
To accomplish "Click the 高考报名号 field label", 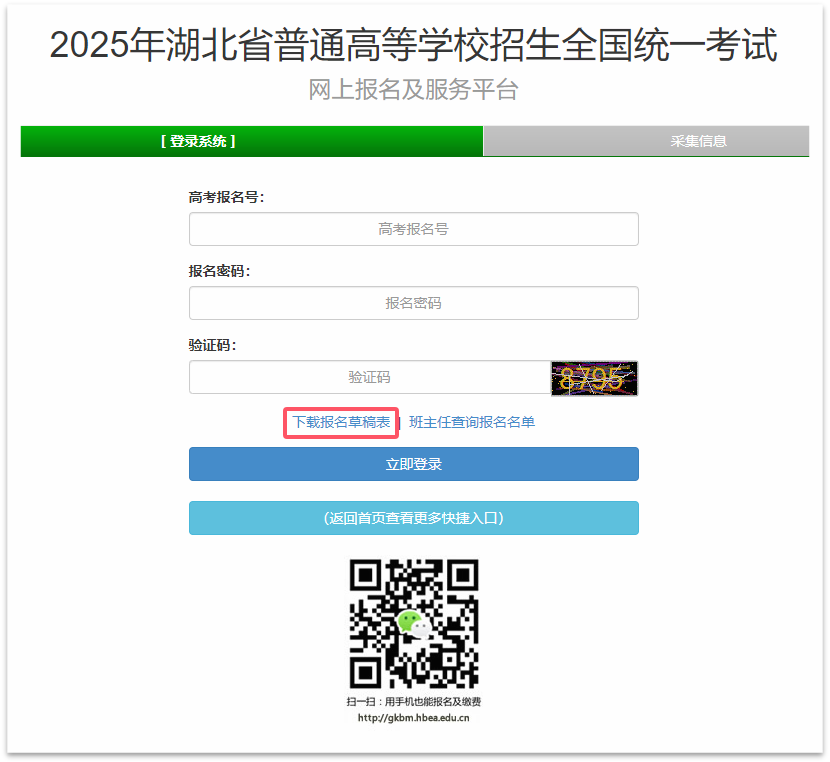I will pos(226,197).
